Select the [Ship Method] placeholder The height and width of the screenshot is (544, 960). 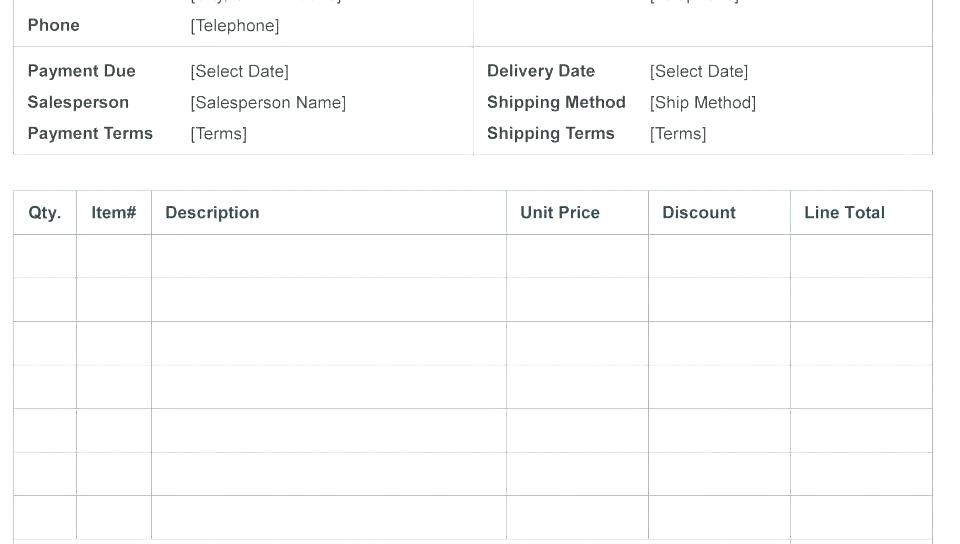[x=702, y=103]
